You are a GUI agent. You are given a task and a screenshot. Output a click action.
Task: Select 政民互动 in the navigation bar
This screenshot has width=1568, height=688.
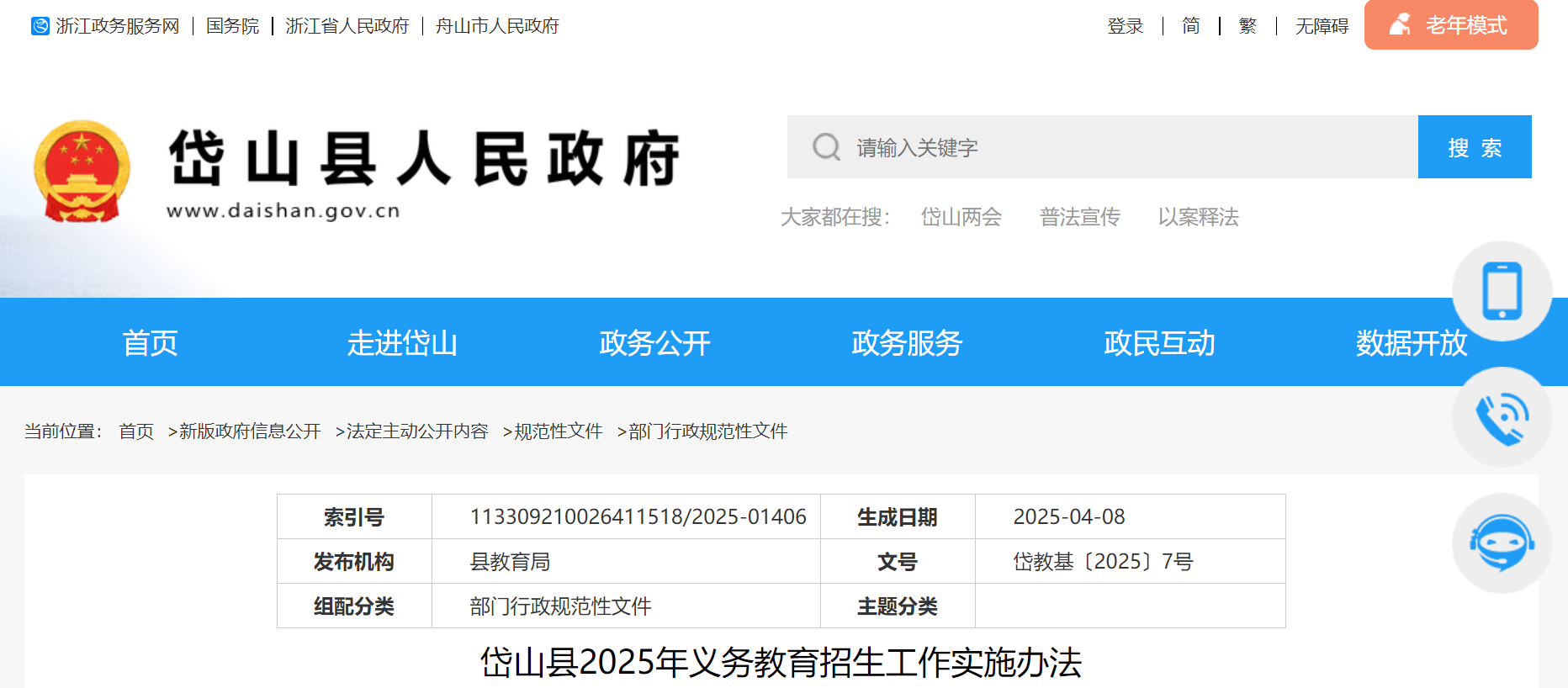point(1158,343)
